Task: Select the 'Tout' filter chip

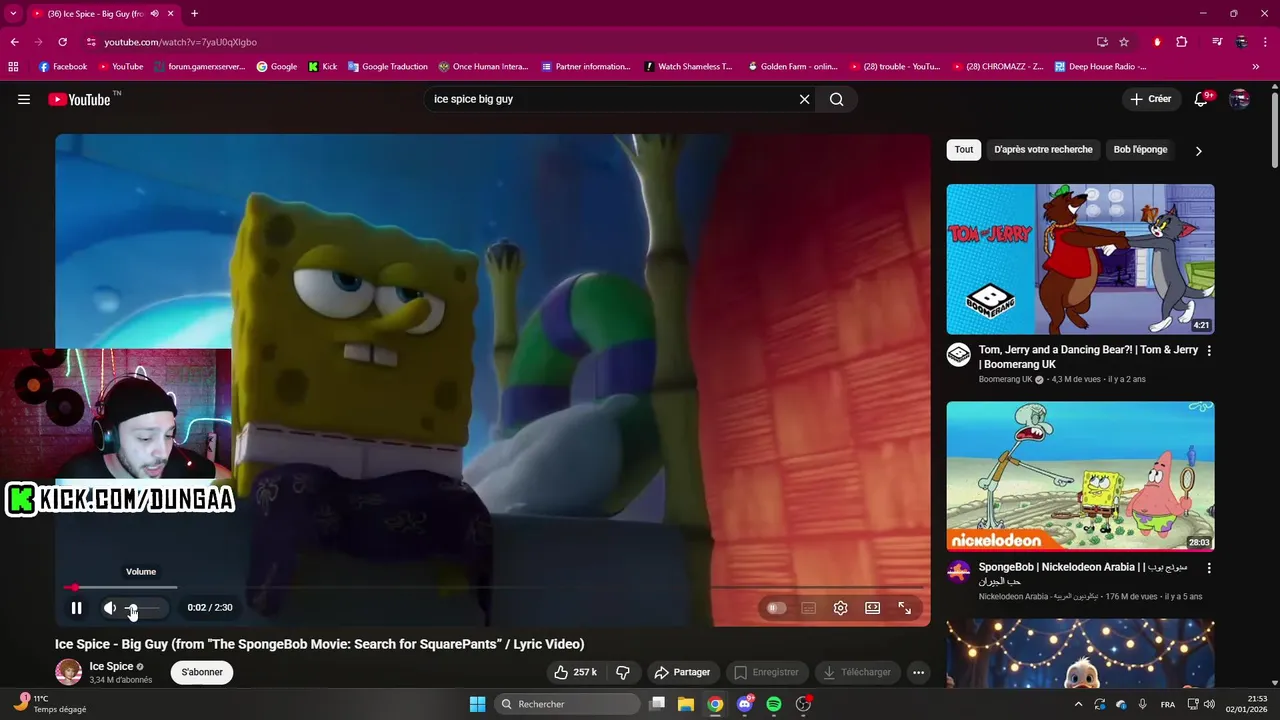Action: (x=963, y=150)
